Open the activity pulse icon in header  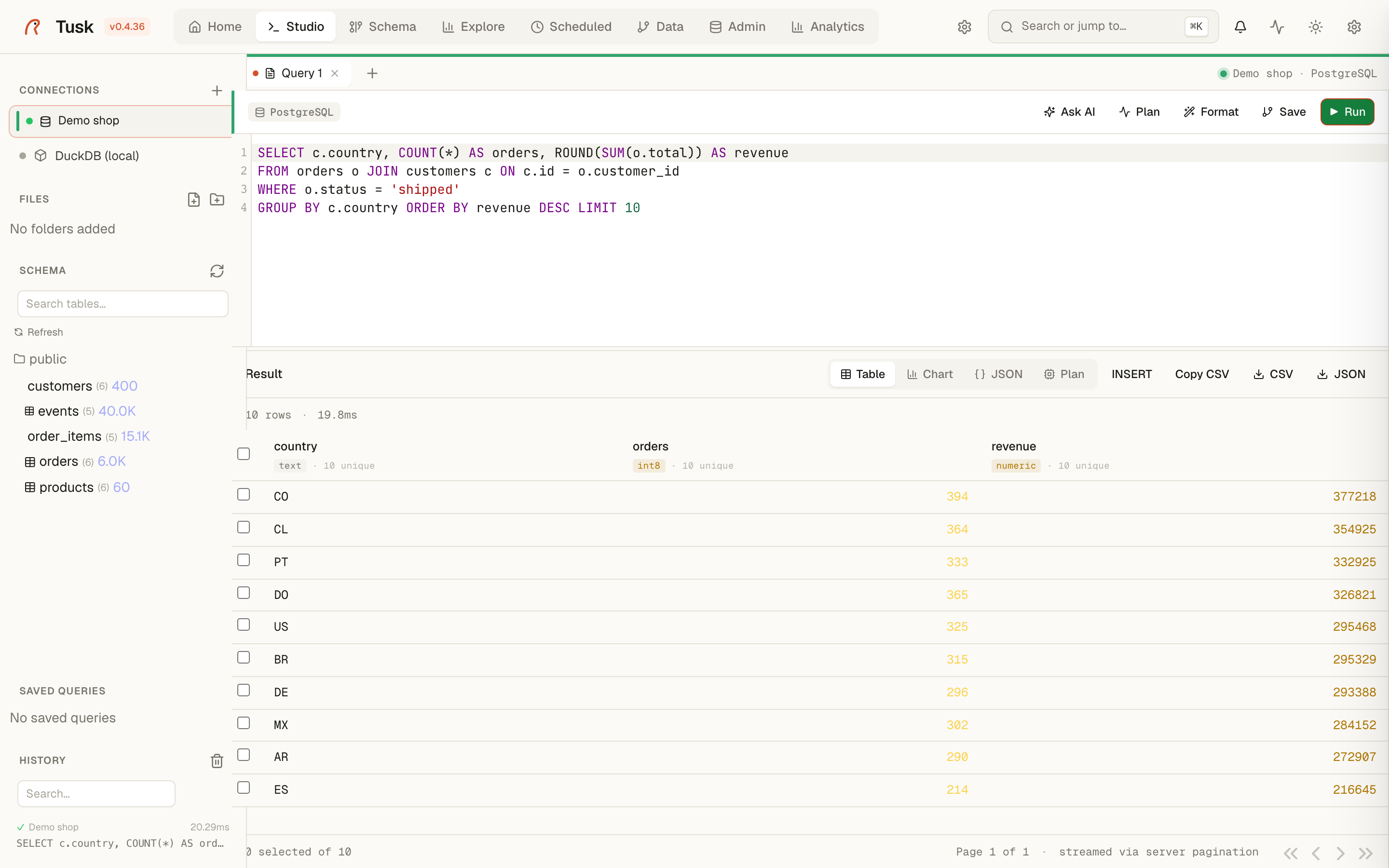point(1277,27)
